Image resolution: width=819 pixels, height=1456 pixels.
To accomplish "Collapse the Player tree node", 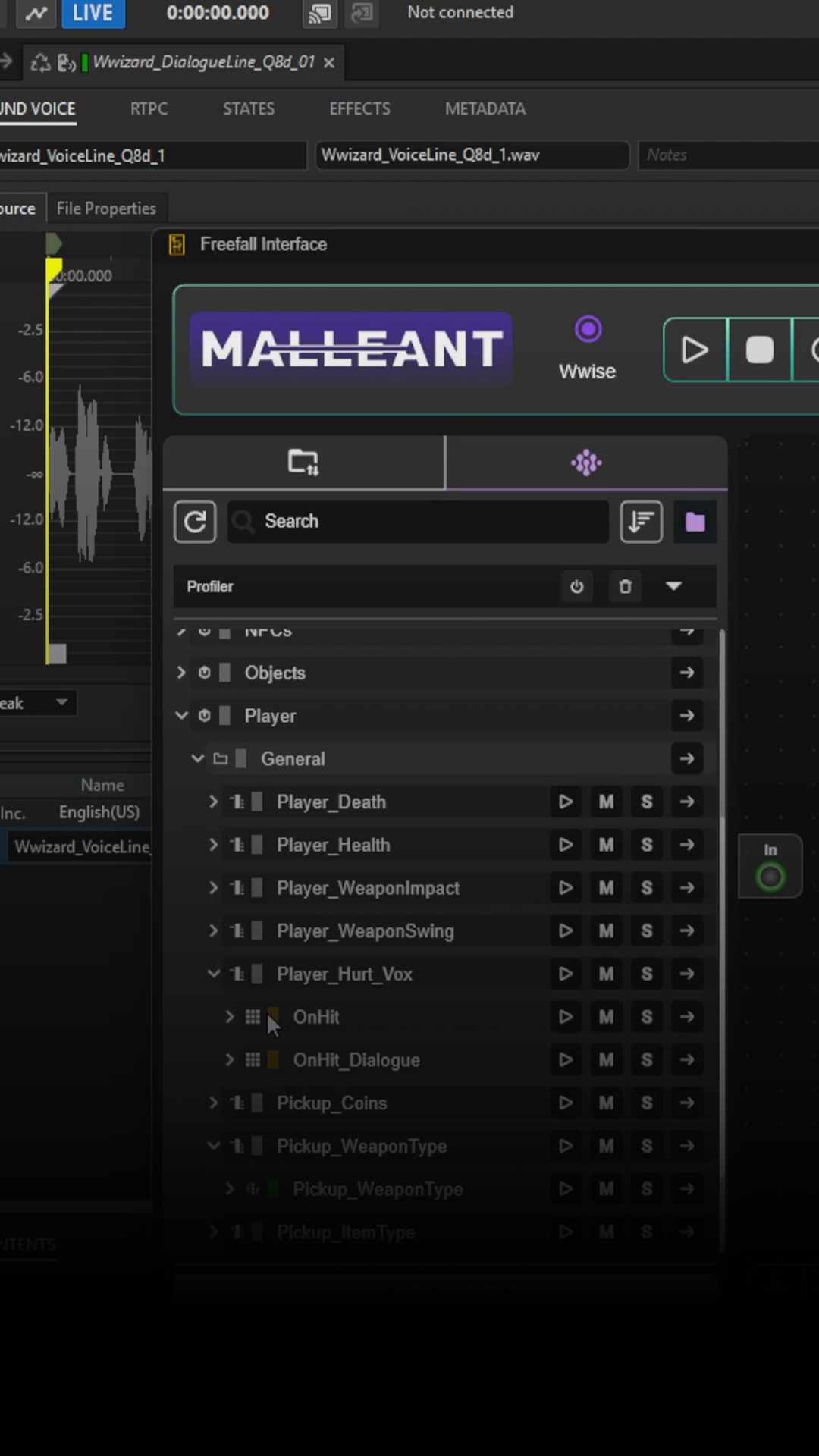I will click(x=181, y=715).
